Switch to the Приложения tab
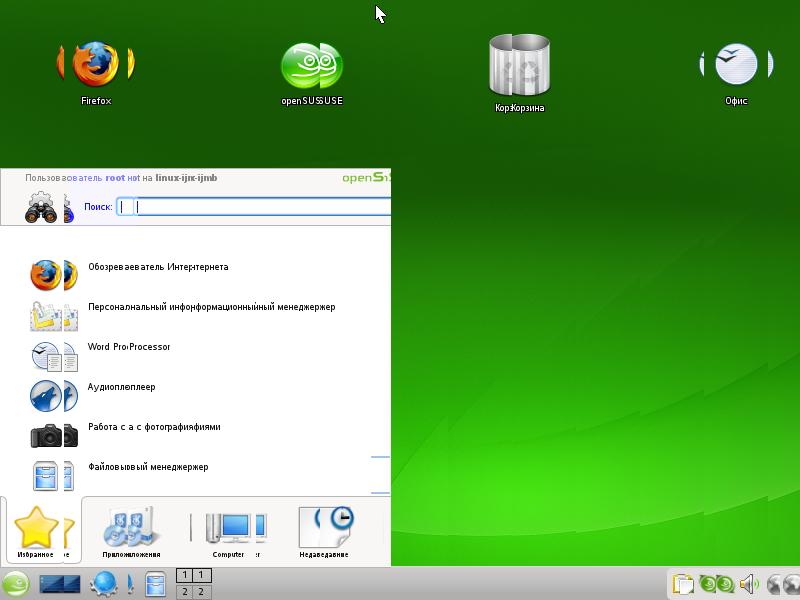 point(131,531)
